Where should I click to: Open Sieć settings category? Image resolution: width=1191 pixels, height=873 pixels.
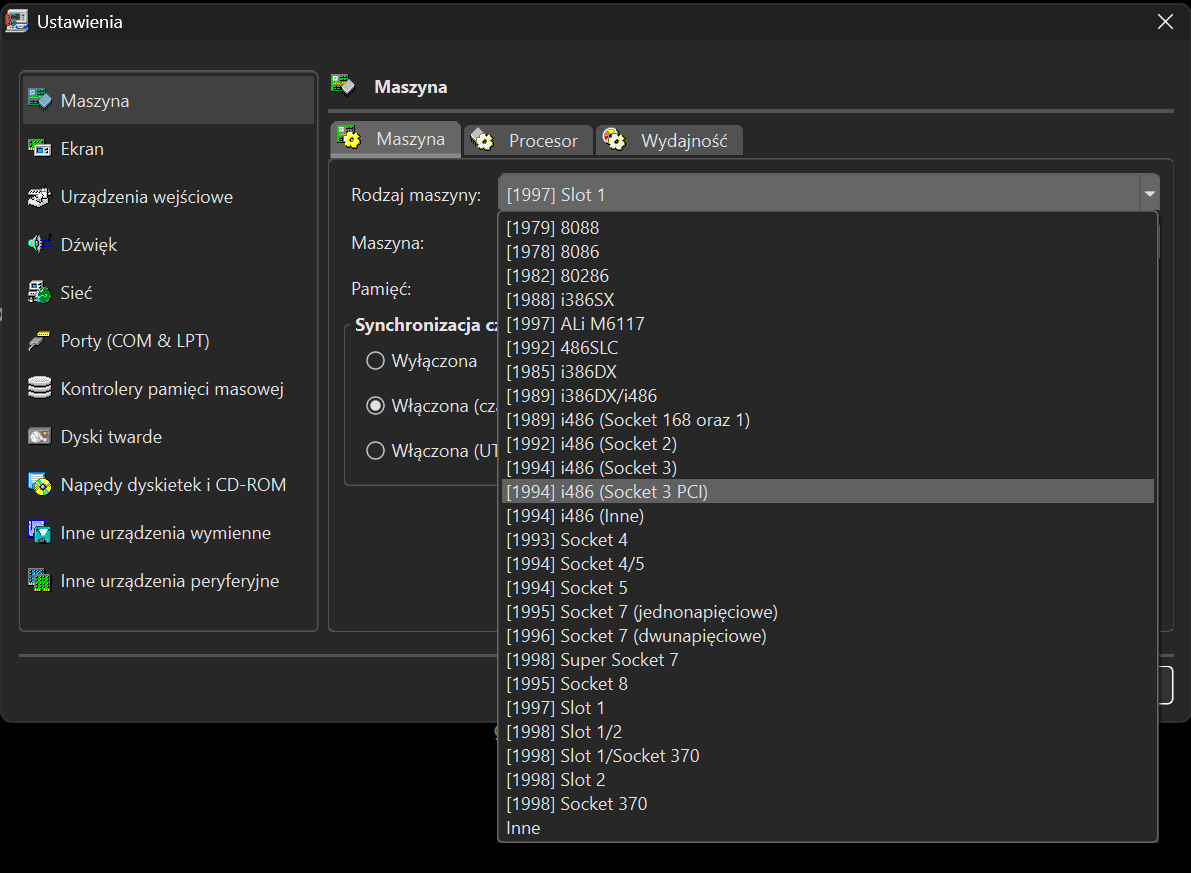pyautogui.click(x=169, y=293)
